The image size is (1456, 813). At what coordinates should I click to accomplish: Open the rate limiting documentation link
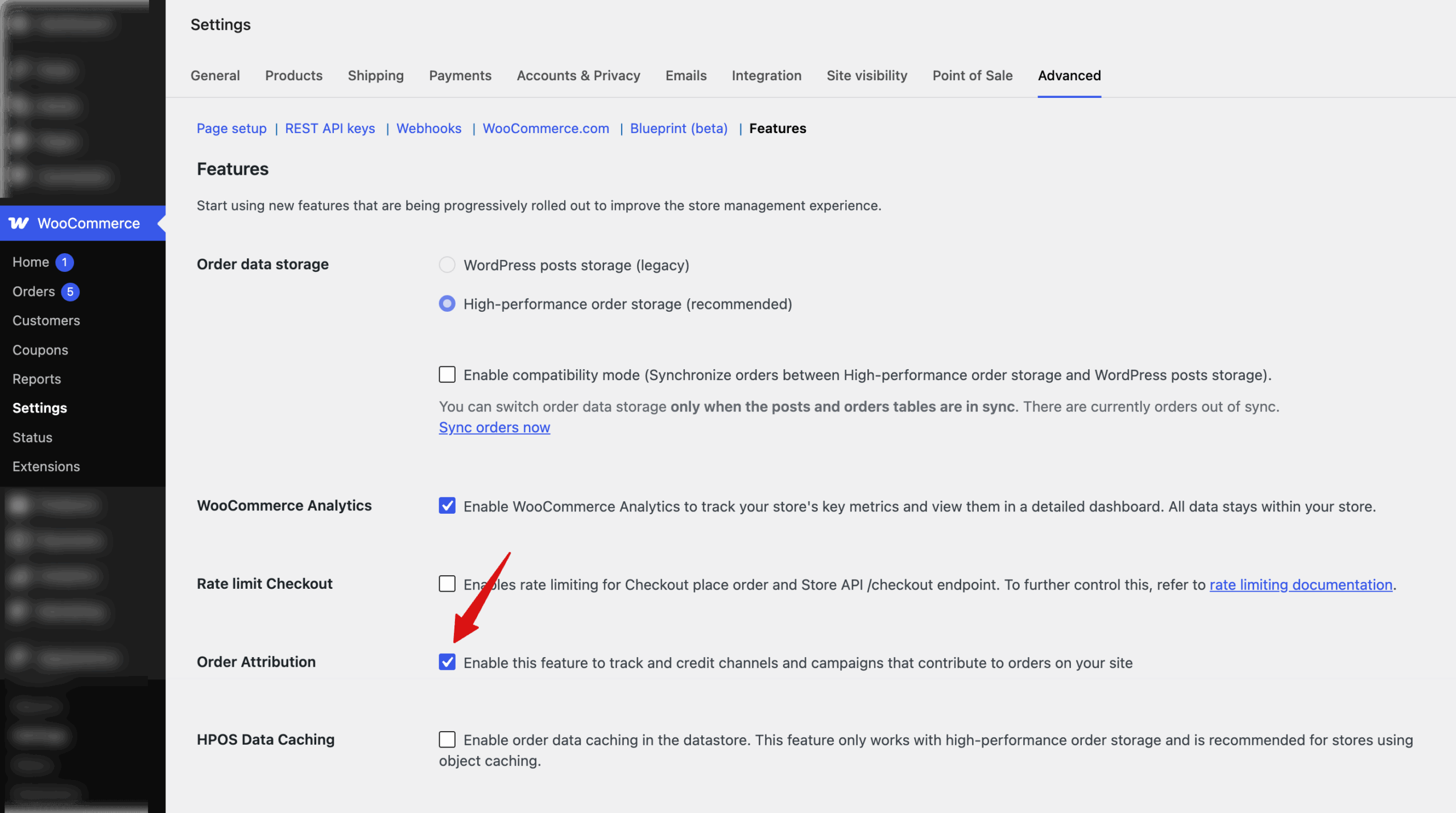(1301, 584)
